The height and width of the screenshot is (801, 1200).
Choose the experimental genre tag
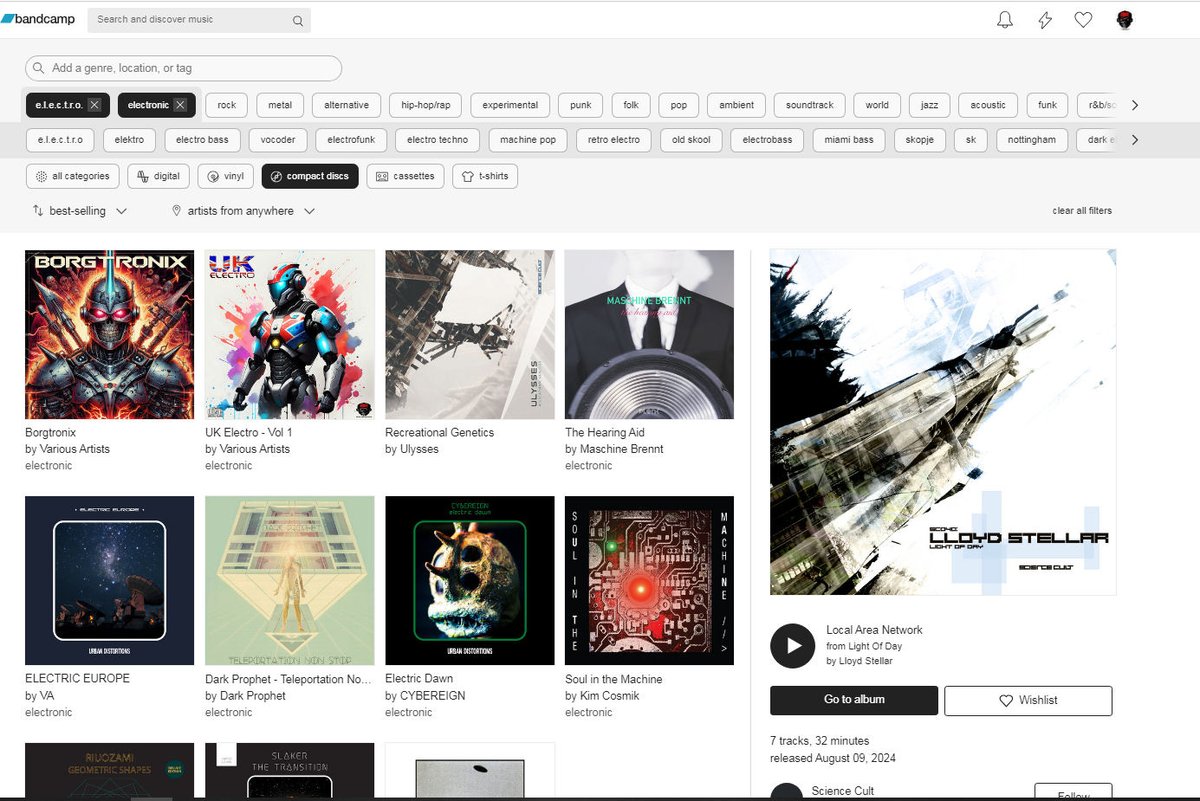tap(510, 105)
